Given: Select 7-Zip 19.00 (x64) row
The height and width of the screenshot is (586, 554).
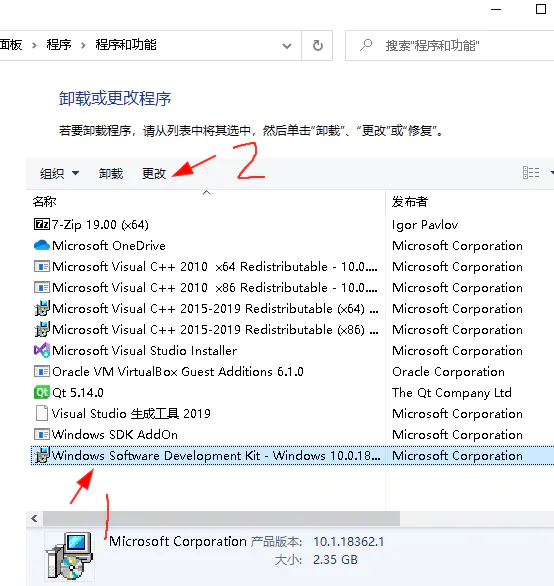Looking at the screenshot, I should pos(293,225).
